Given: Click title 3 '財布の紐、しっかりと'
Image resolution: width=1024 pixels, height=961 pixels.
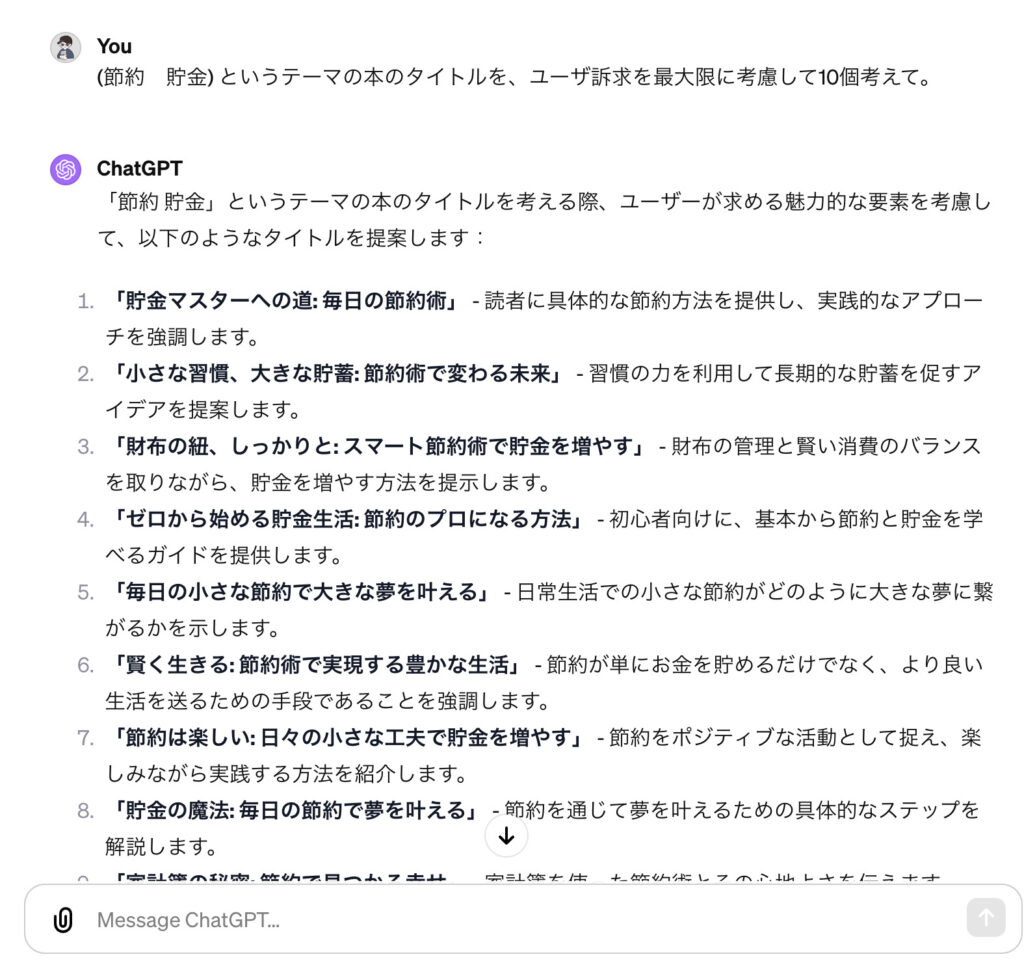Looking at the screenshot, I should pyautogui.click(x=378, y=447).
